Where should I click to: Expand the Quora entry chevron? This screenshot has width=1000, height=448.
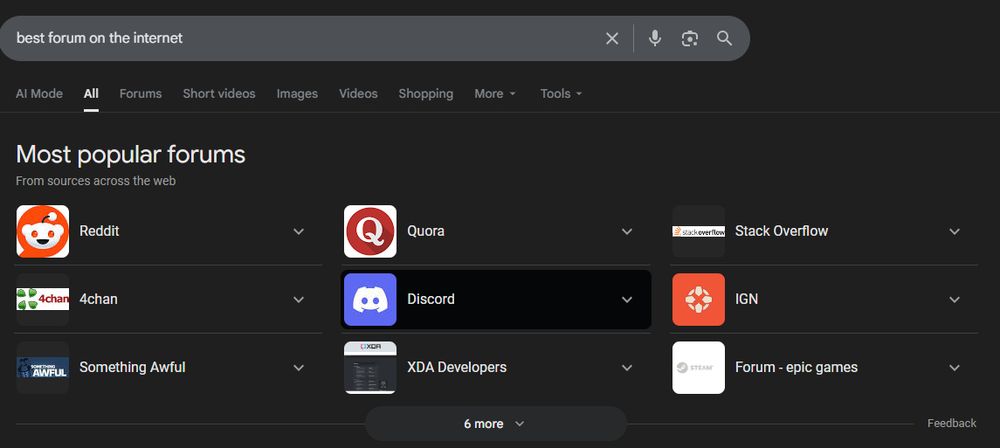click(x=627, y=231)
